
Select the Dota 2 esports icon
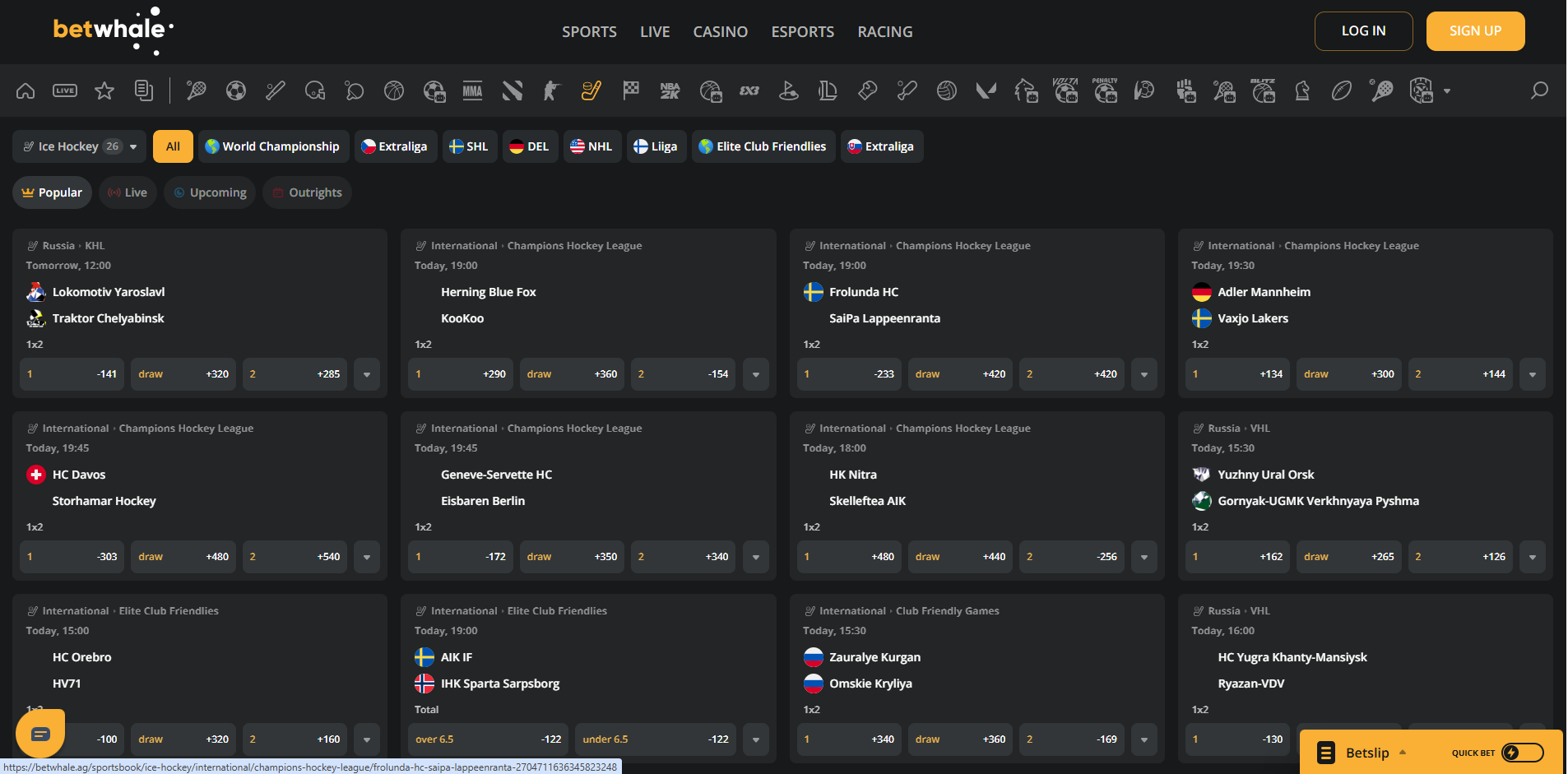[513, 90]
